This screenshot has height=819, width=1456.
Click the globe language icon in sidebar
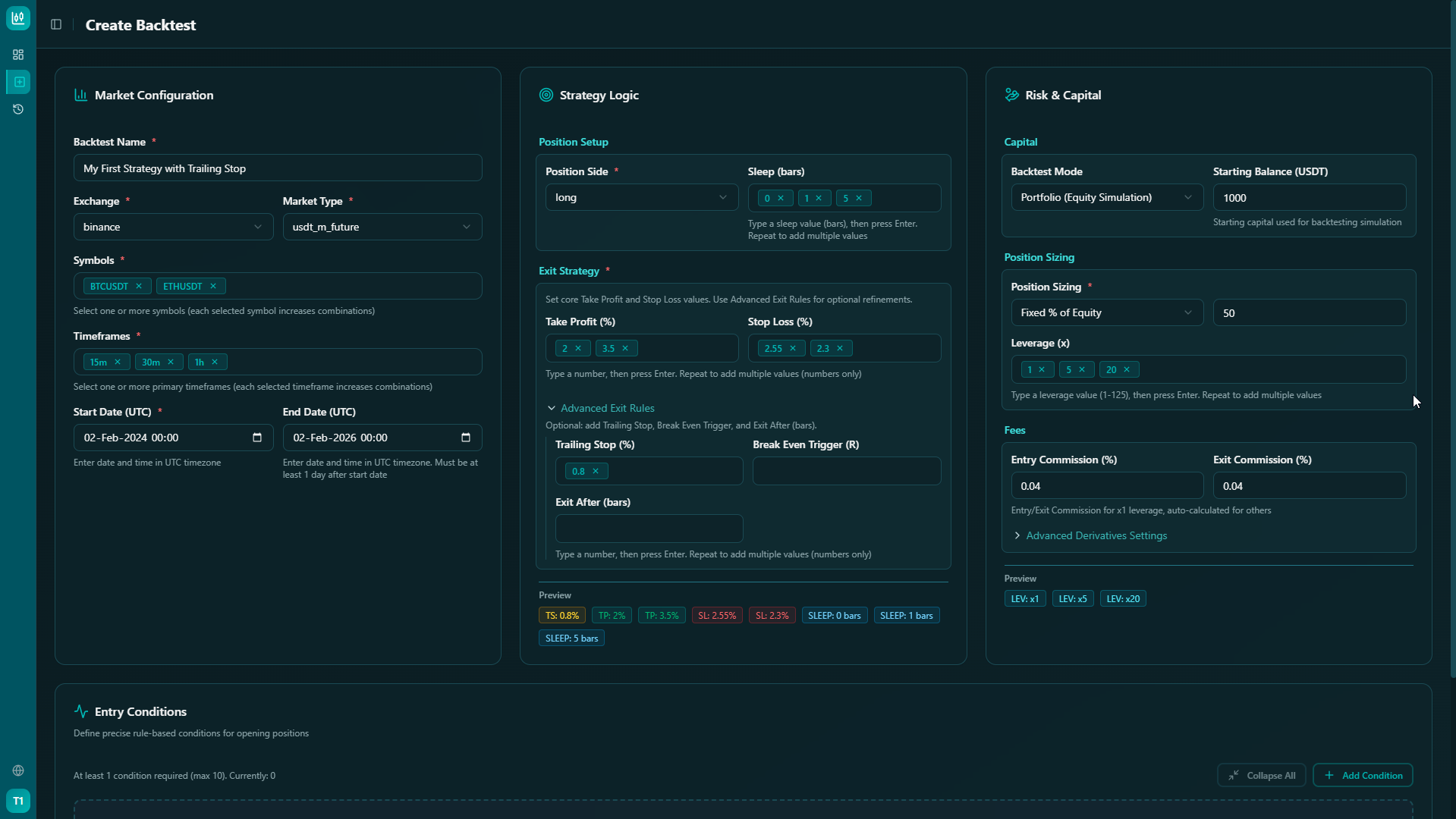[18, 770]
